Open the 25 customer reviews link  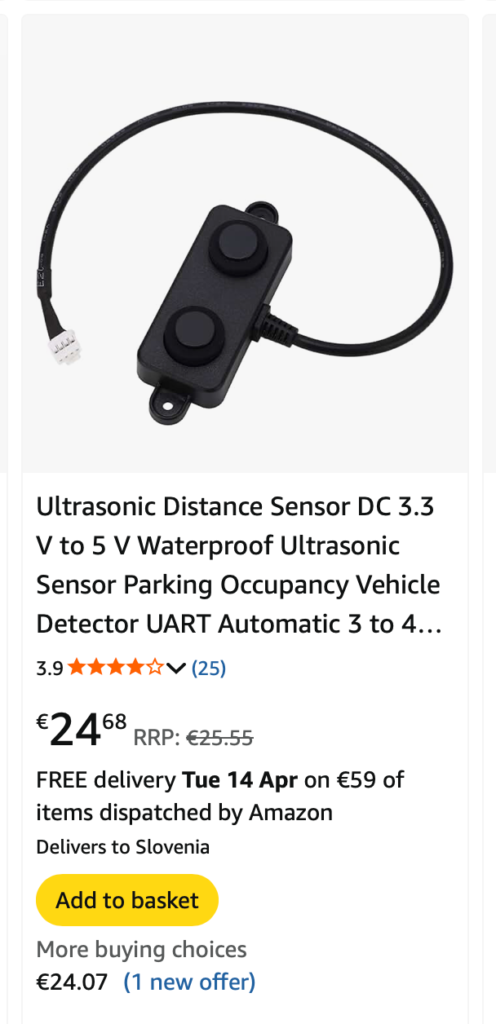tap(208, 668)
